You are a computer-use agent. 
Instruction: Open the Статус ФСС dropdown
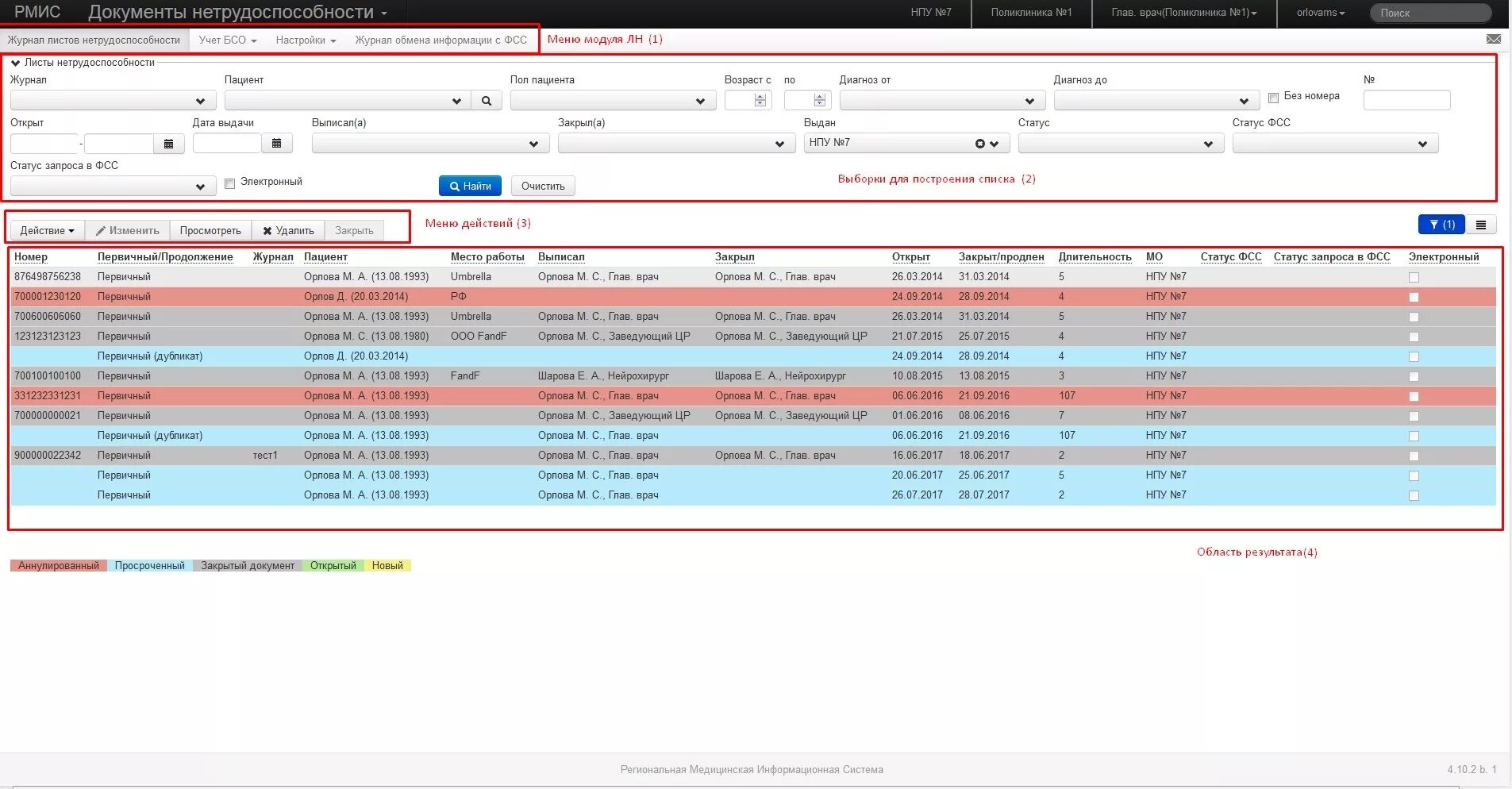pos(1335,144)
